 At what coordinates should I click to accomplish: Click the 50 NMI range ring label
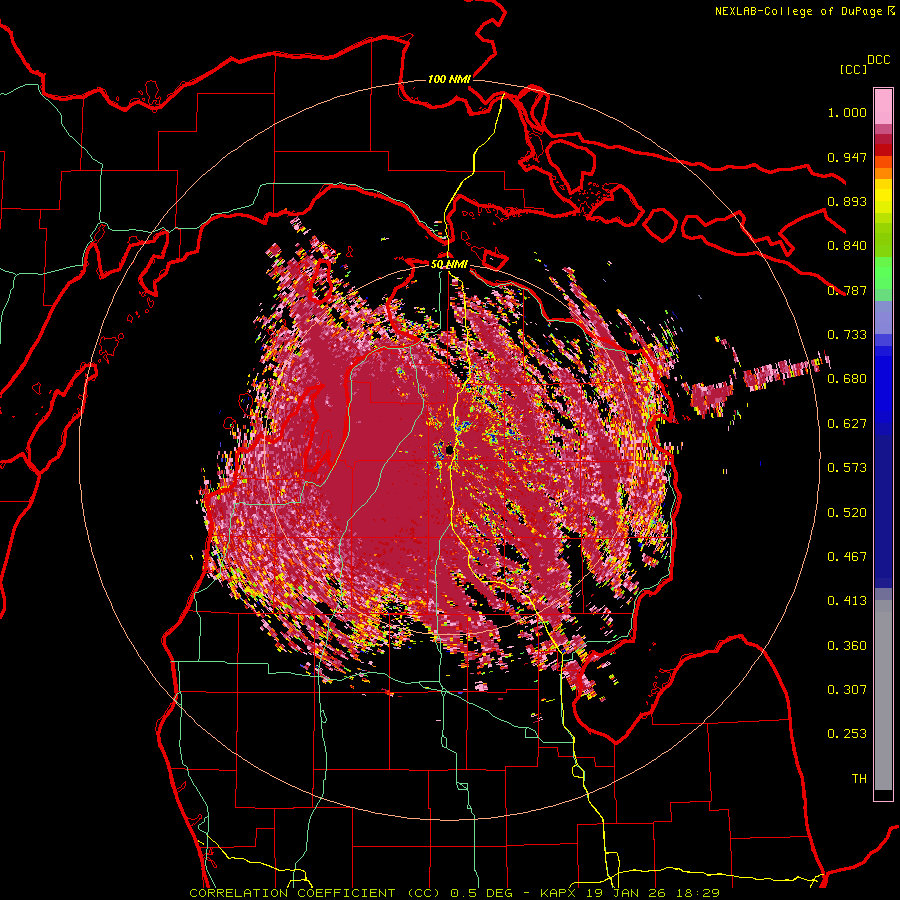point(449,265)
